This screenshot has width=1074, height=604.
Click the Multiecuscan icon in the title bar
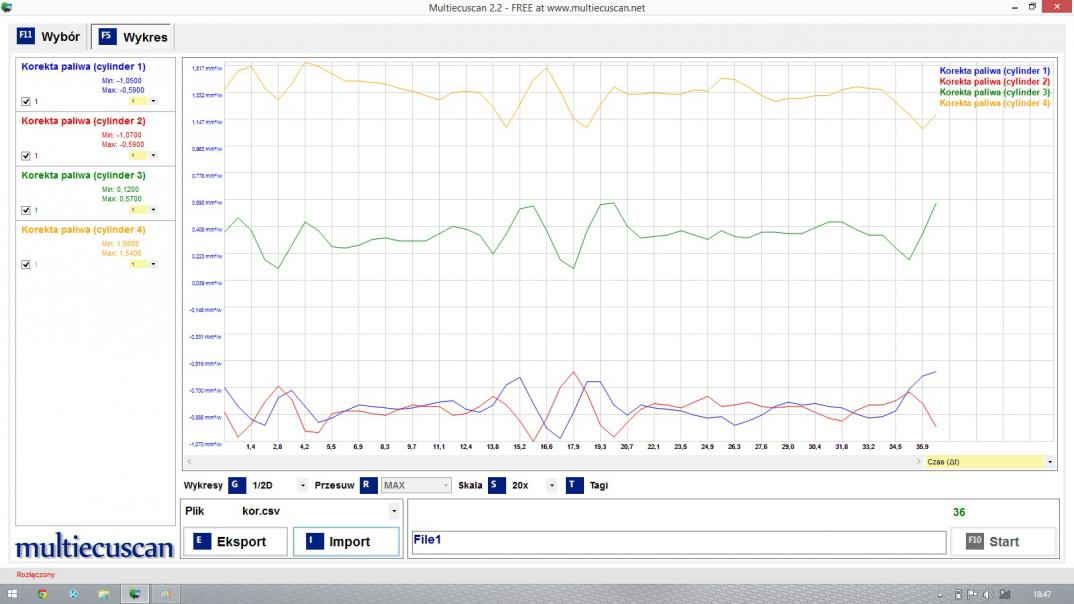[7, 8]
